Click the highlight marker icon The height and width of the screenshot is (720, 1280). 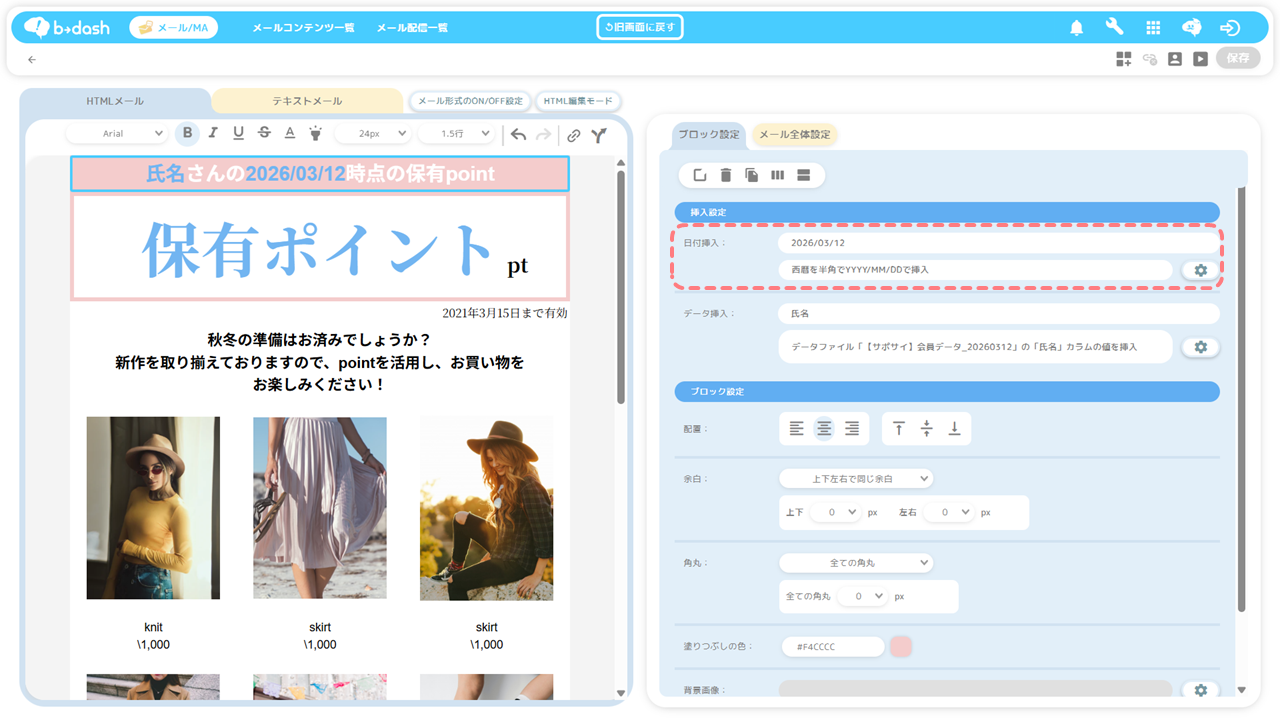pyautogui.click(x=315, y=134)
